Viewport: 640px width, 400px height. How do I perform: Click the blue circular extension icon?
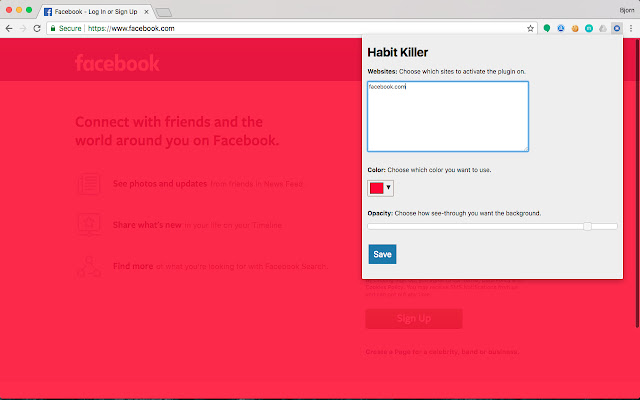point(561,28)
